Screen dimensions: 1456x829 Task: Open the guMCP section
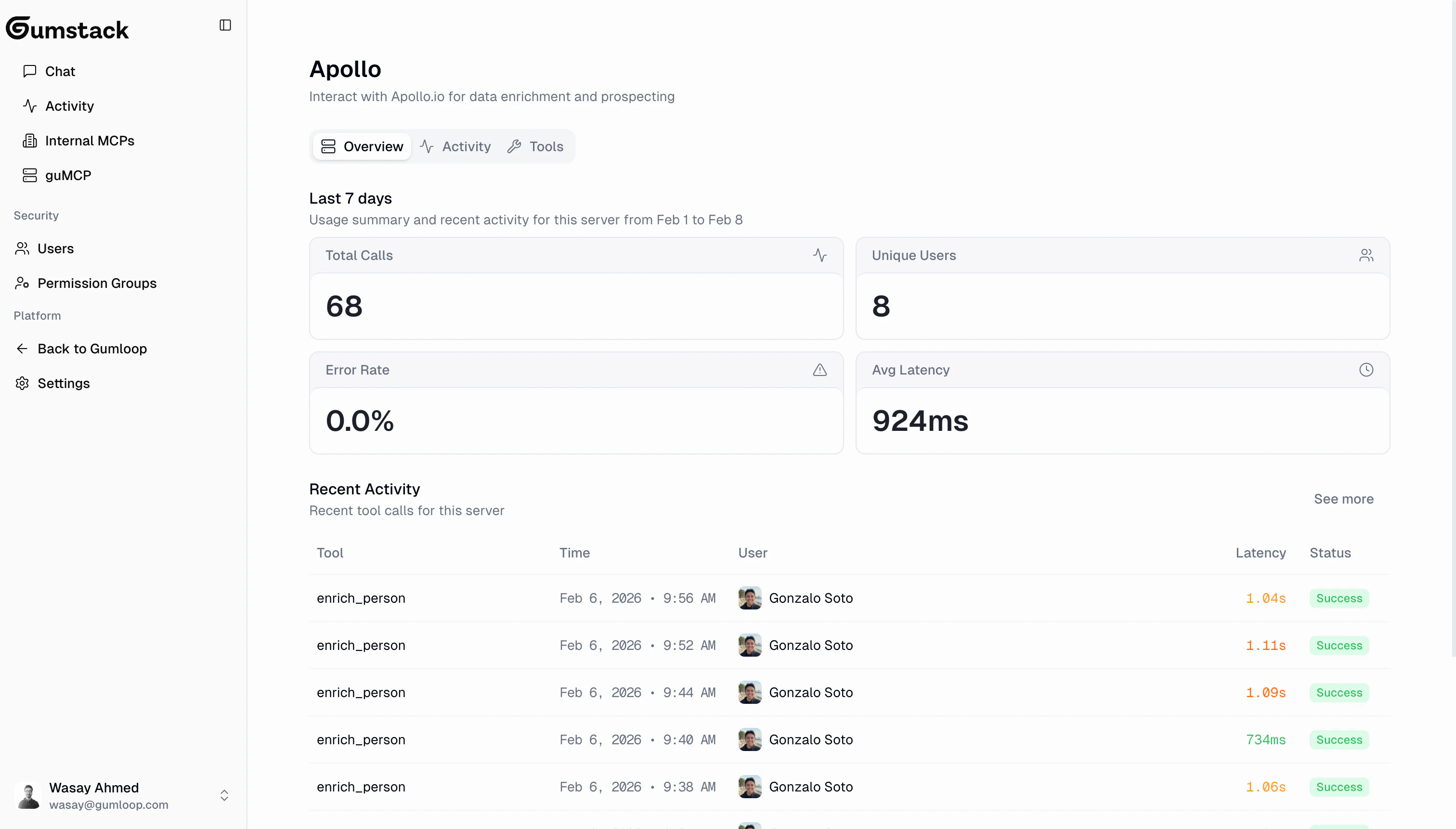(x=68, y=175)
